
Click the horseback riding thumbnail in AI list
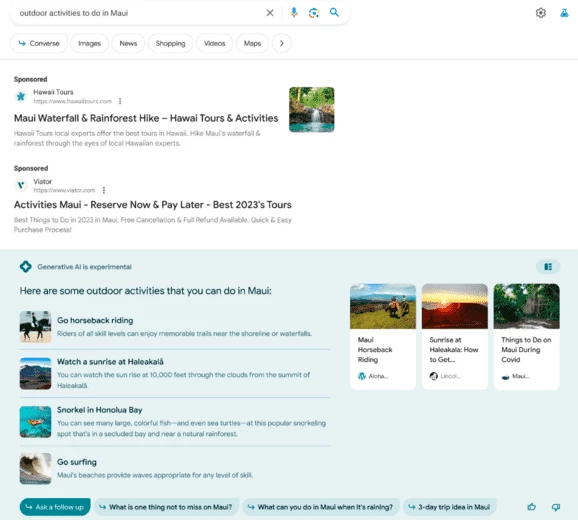(x=35, y=327)
